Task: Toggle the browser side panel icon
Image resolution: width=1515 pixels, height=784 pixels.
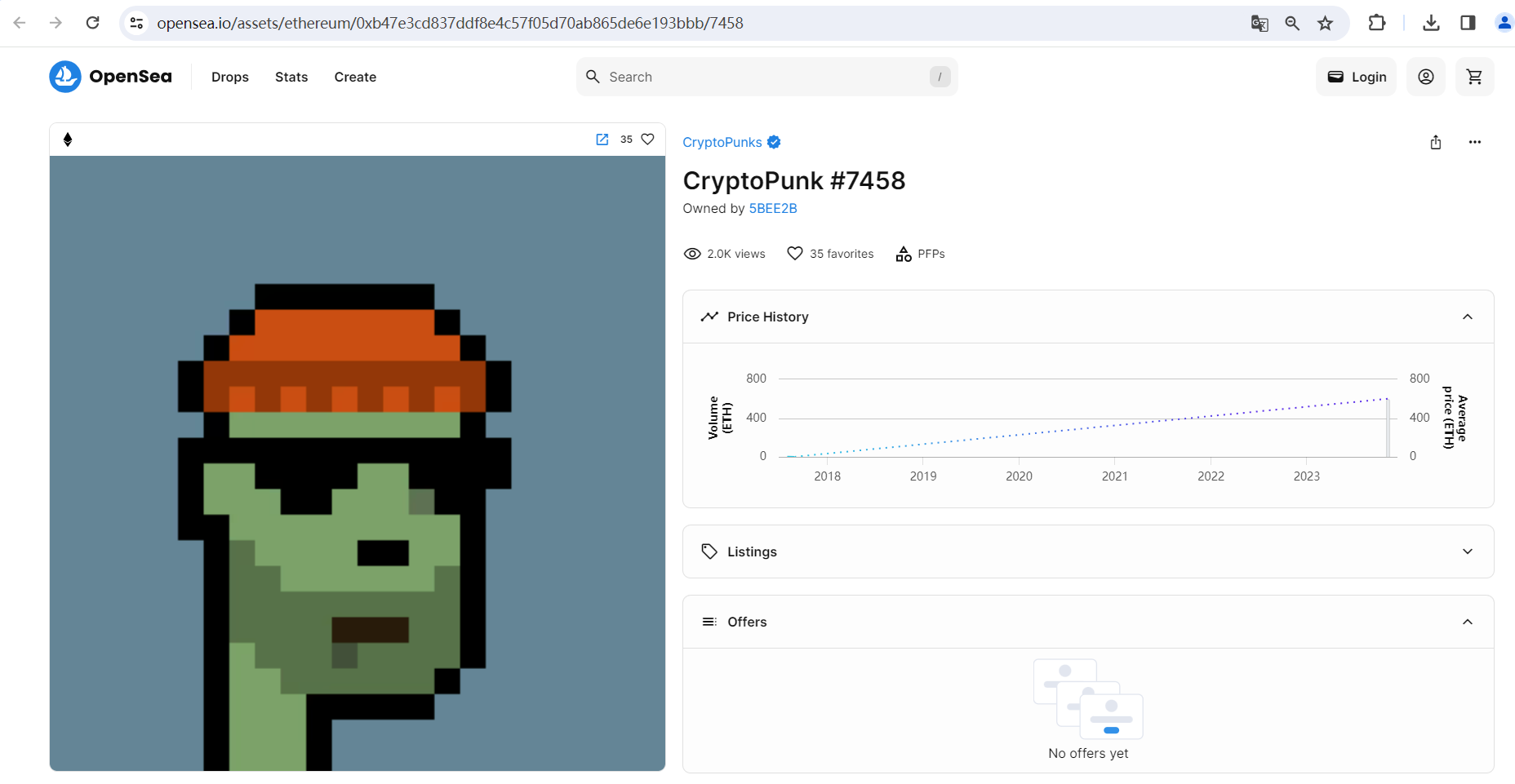Action: pyautogui.click(x=1468, y=23)
